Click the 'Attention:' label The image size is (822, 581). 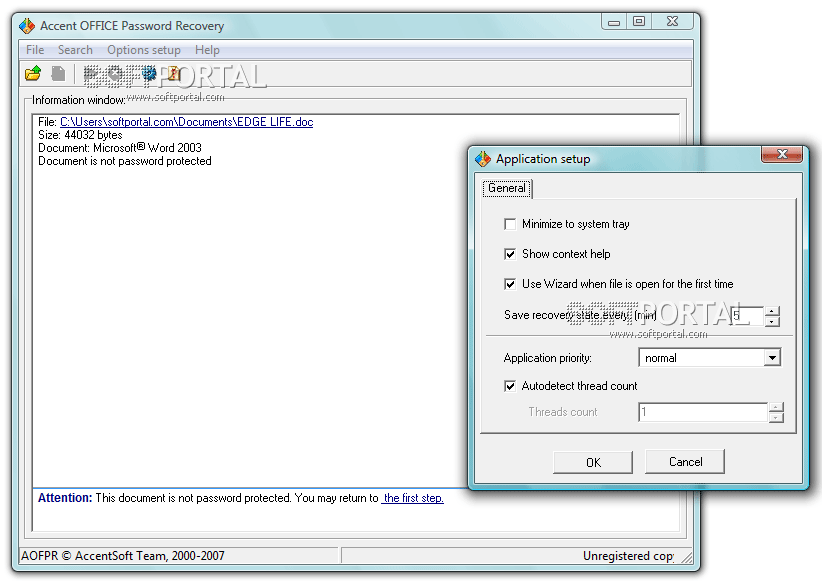coord(65,498)
